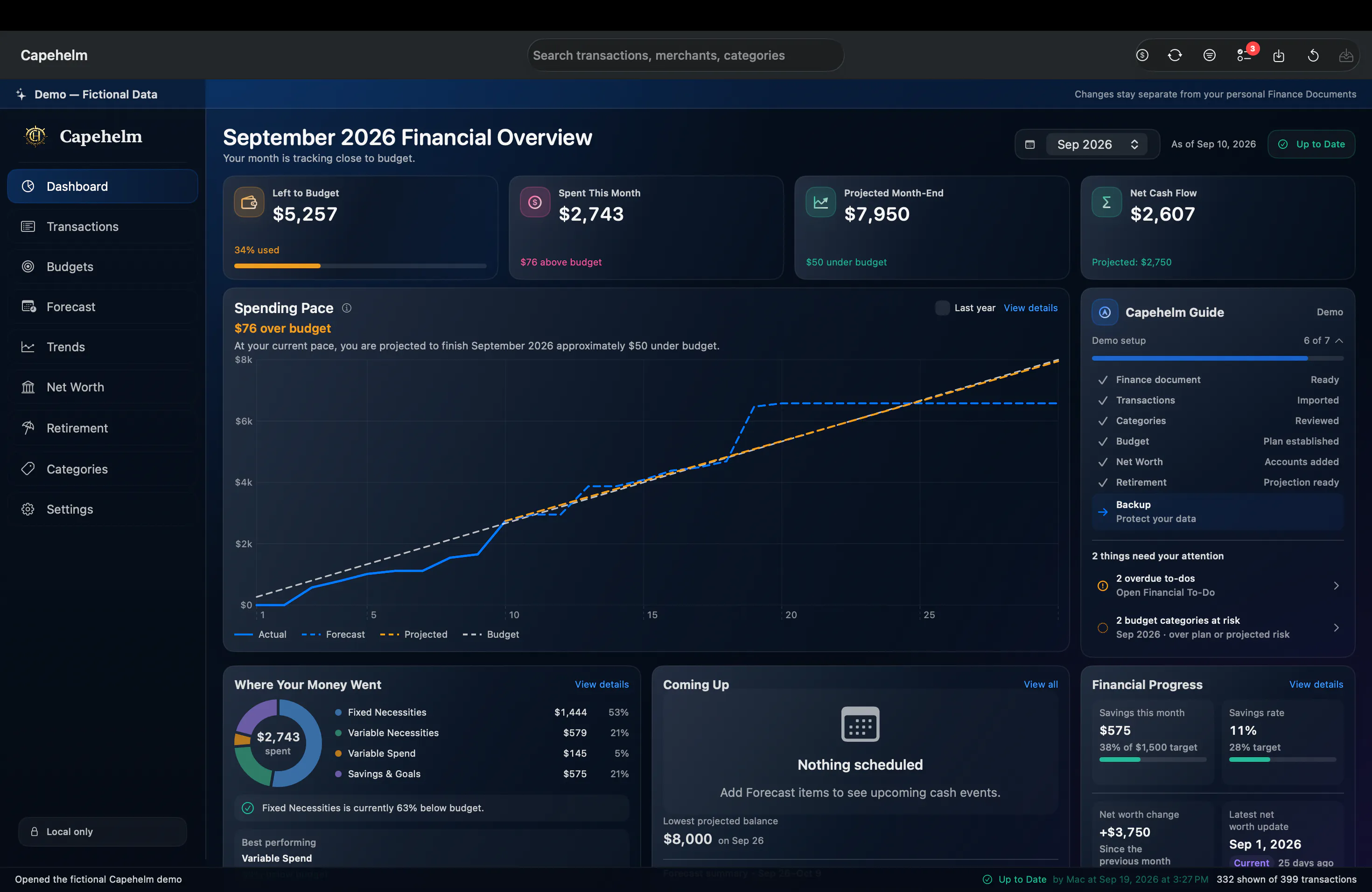This screenshot has height=892, width=1372.
Task: Click the 34% used budget progress bar
Action: pyautogui.click(x=360, y=265)
